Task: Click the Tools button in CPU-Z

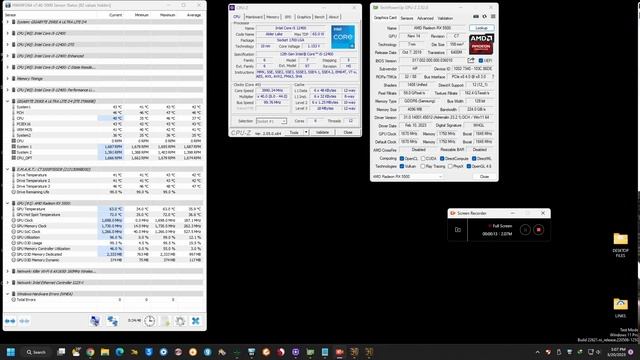Action: point(294,132)
